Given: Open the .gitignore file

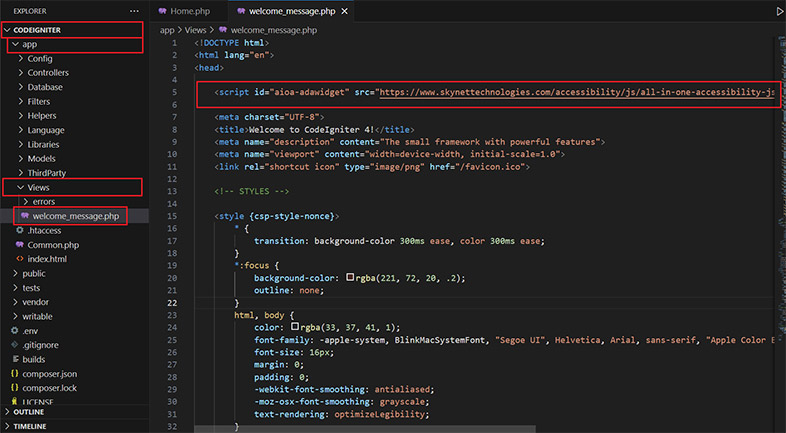Looking at the screenshot, I should click(x=40, y=345).
